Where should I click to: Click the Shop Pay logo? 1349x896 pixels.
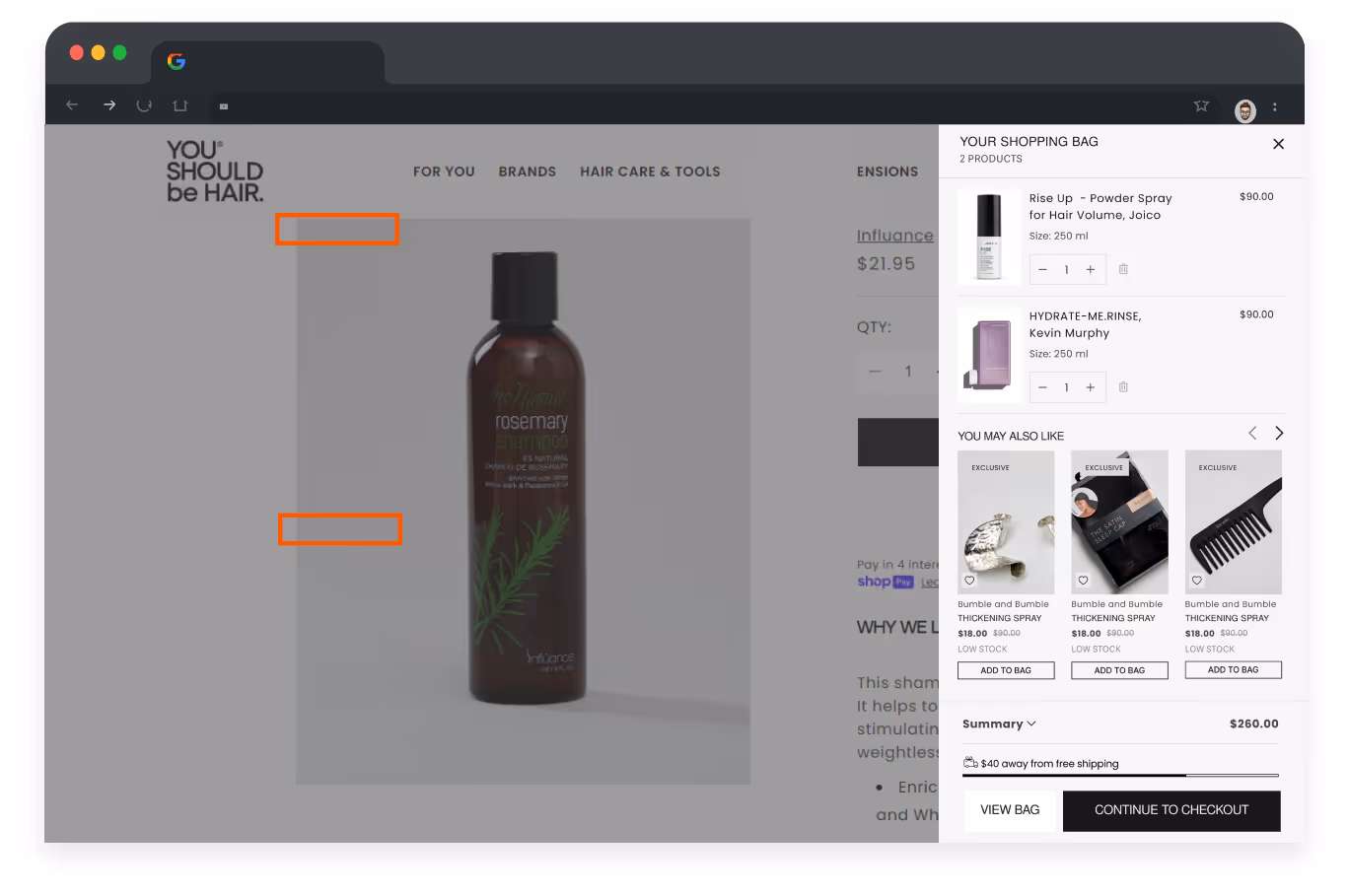coord(886,582)
